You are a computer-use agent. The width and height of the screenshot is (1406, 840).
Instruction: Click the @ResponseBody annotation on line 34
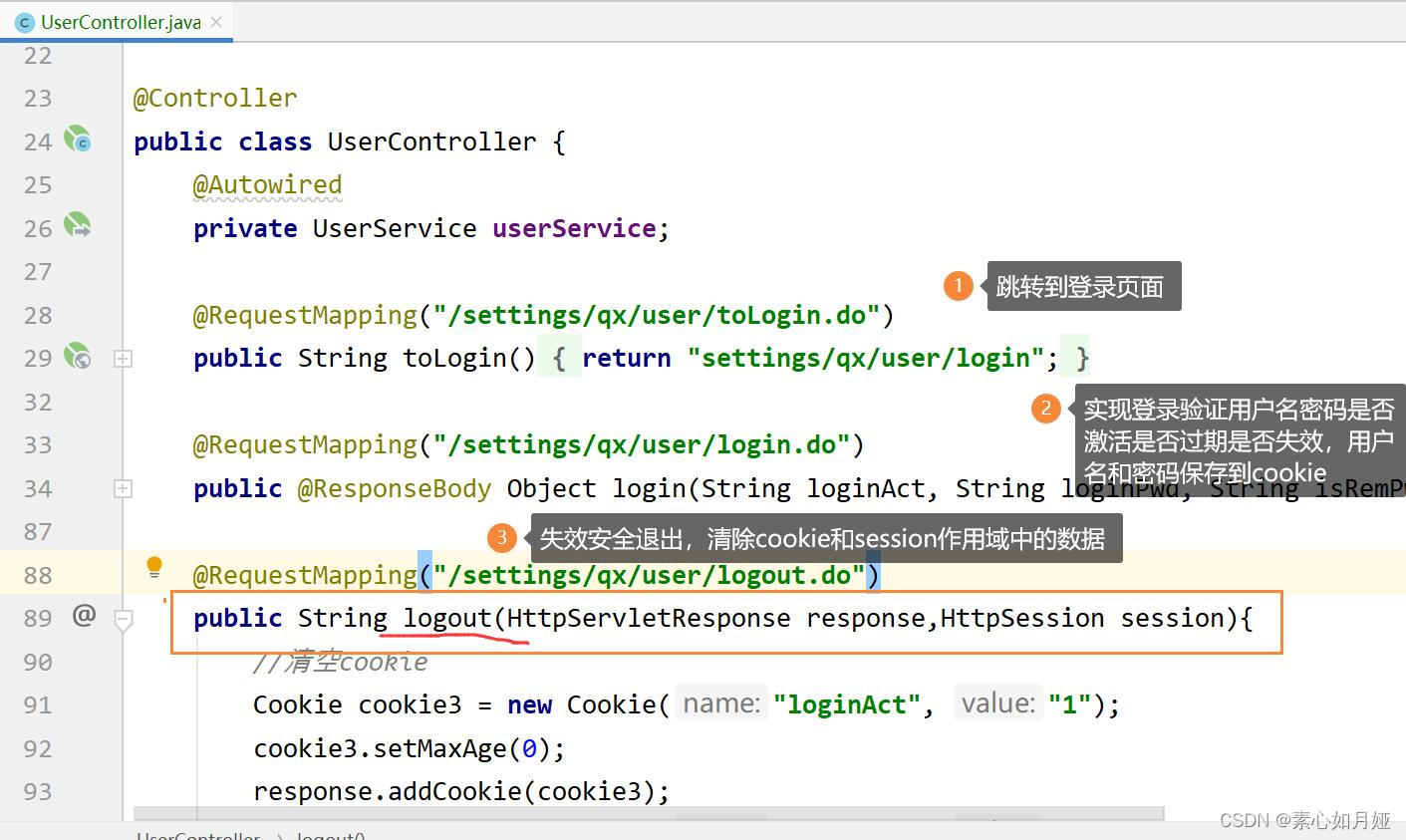click(395, 488)
